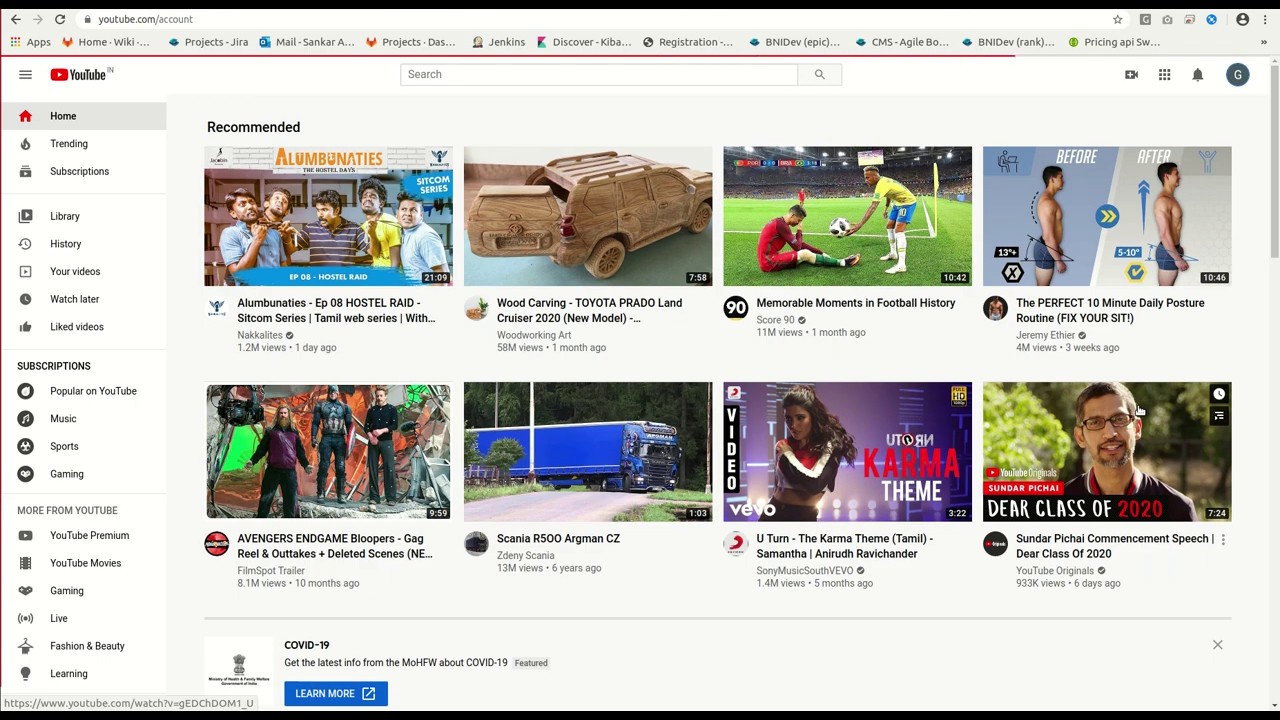Play Avengers Endgame Bloopers thumbnail
1280x720 pixels.
coord(328,452)
